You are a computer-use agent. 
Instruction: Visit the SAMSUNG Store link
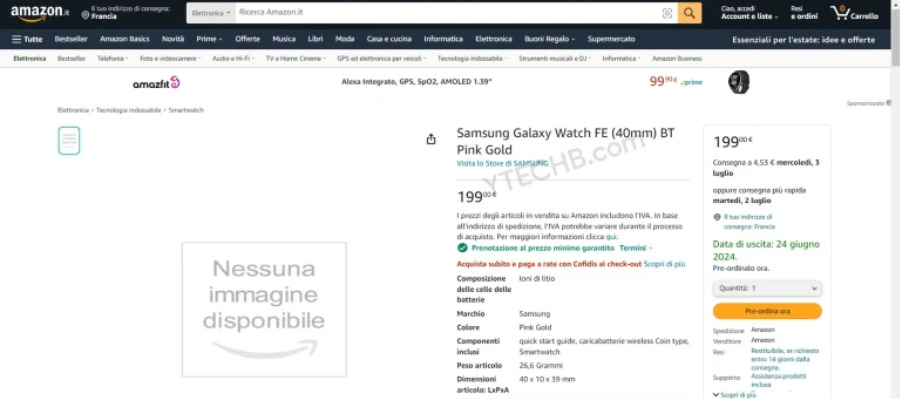coord(502,164)
